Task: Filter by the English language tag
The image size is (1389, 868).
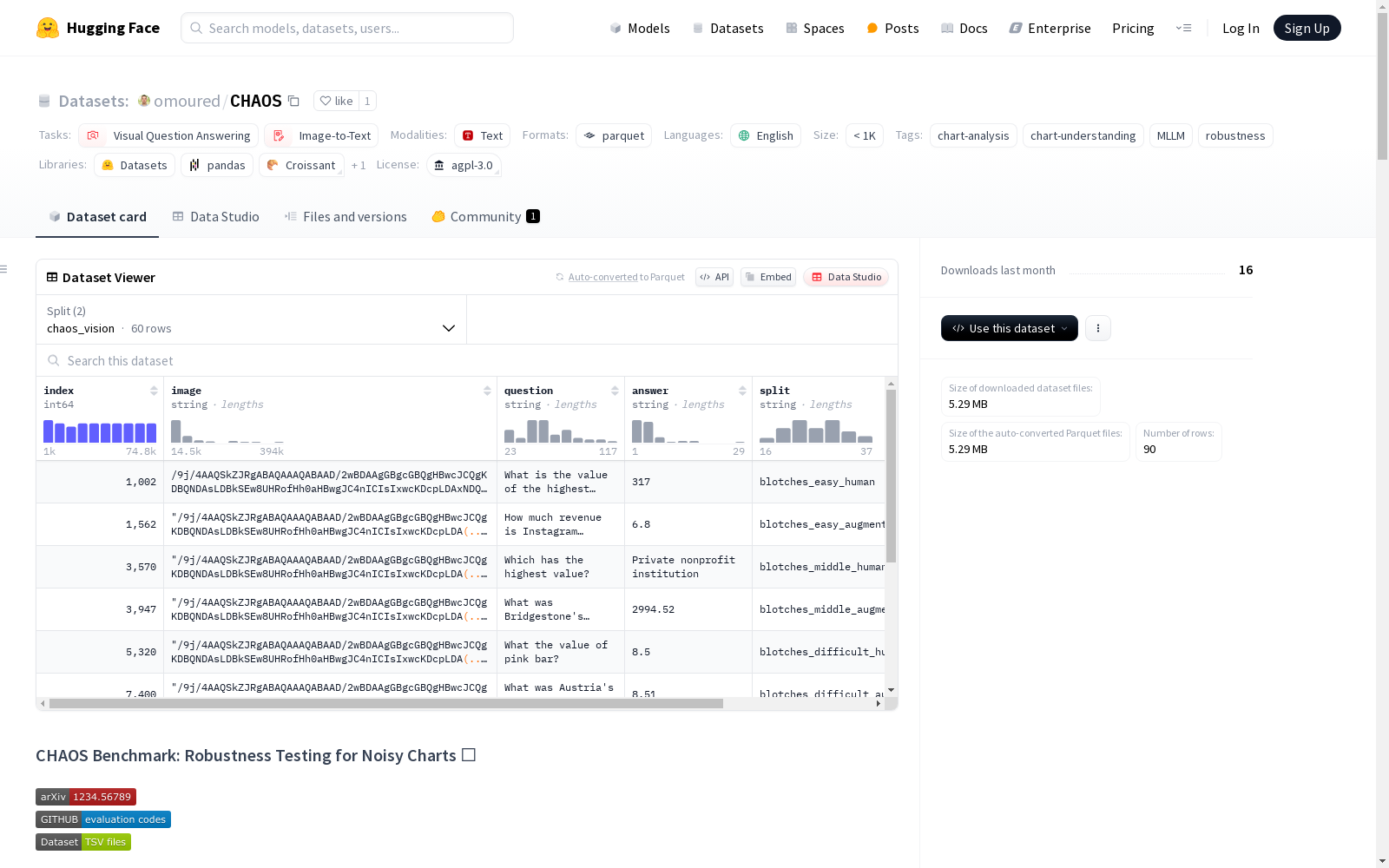Action: (x=766, y=135)
